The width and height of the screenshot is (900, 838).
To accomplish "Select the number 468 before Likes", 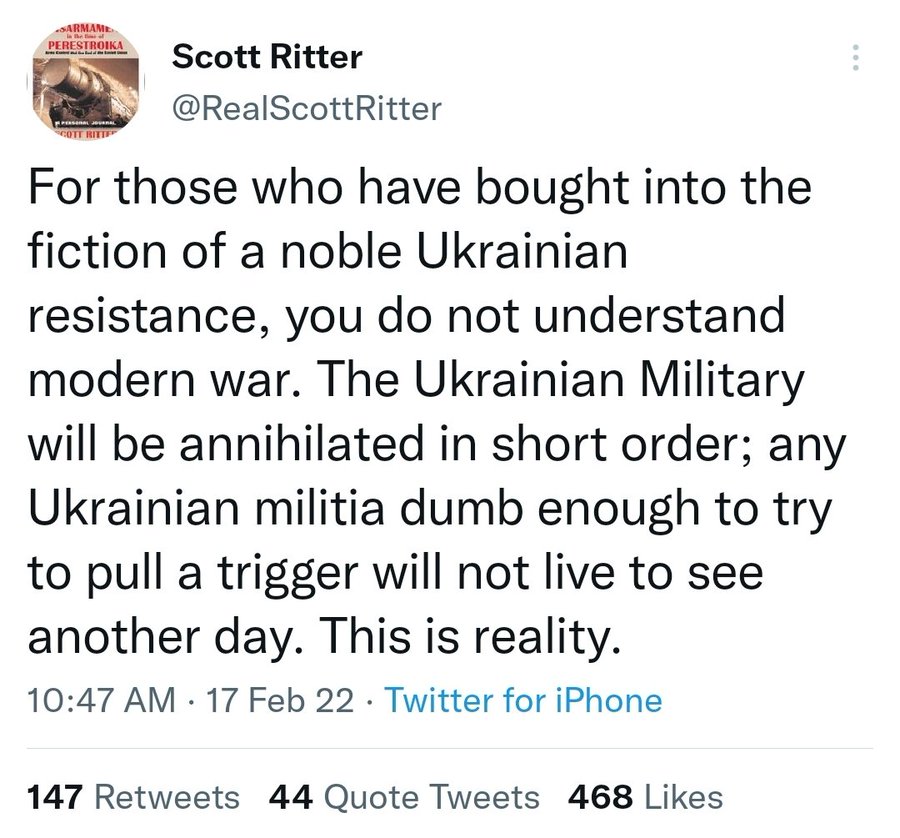I will 600,798.
